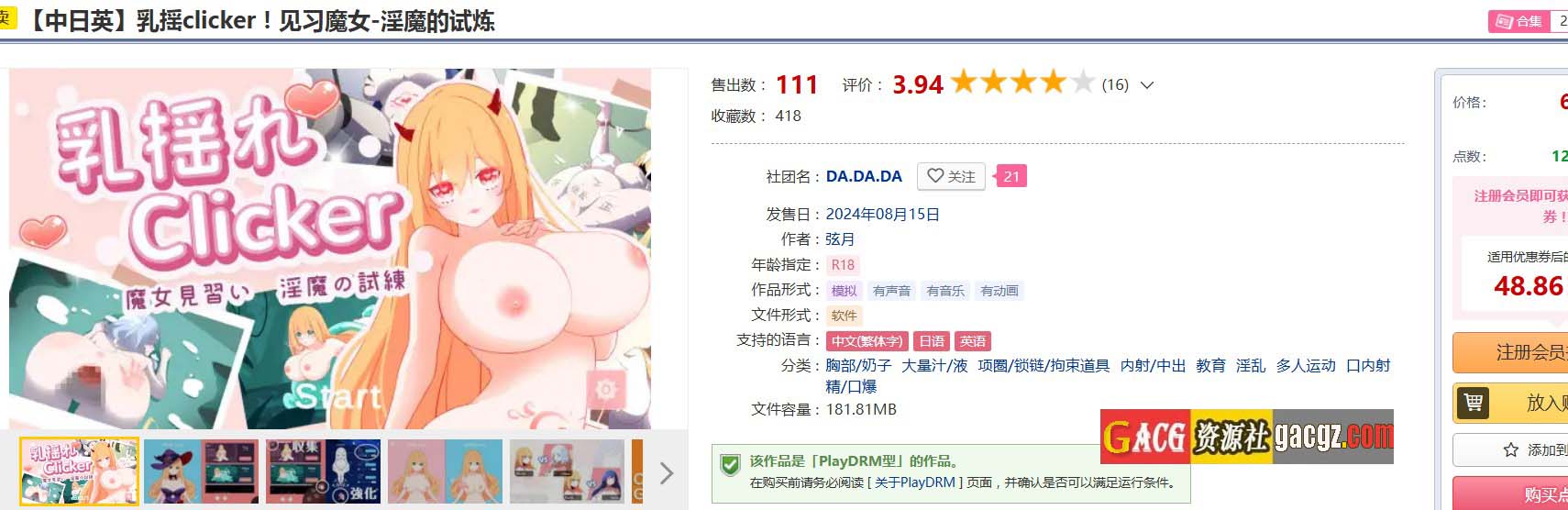Open the second preview thumbnail
1568x510 pixels.
(x=201, y=471)
